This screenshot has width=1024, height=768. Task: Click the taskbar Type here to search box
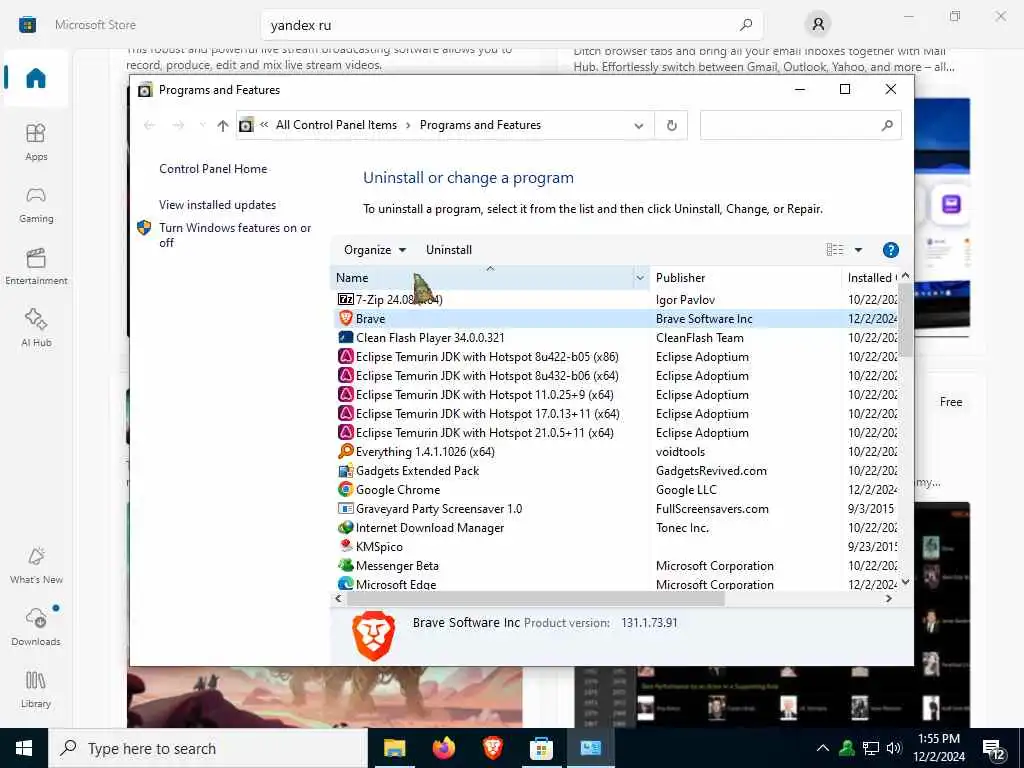[208, 748]
